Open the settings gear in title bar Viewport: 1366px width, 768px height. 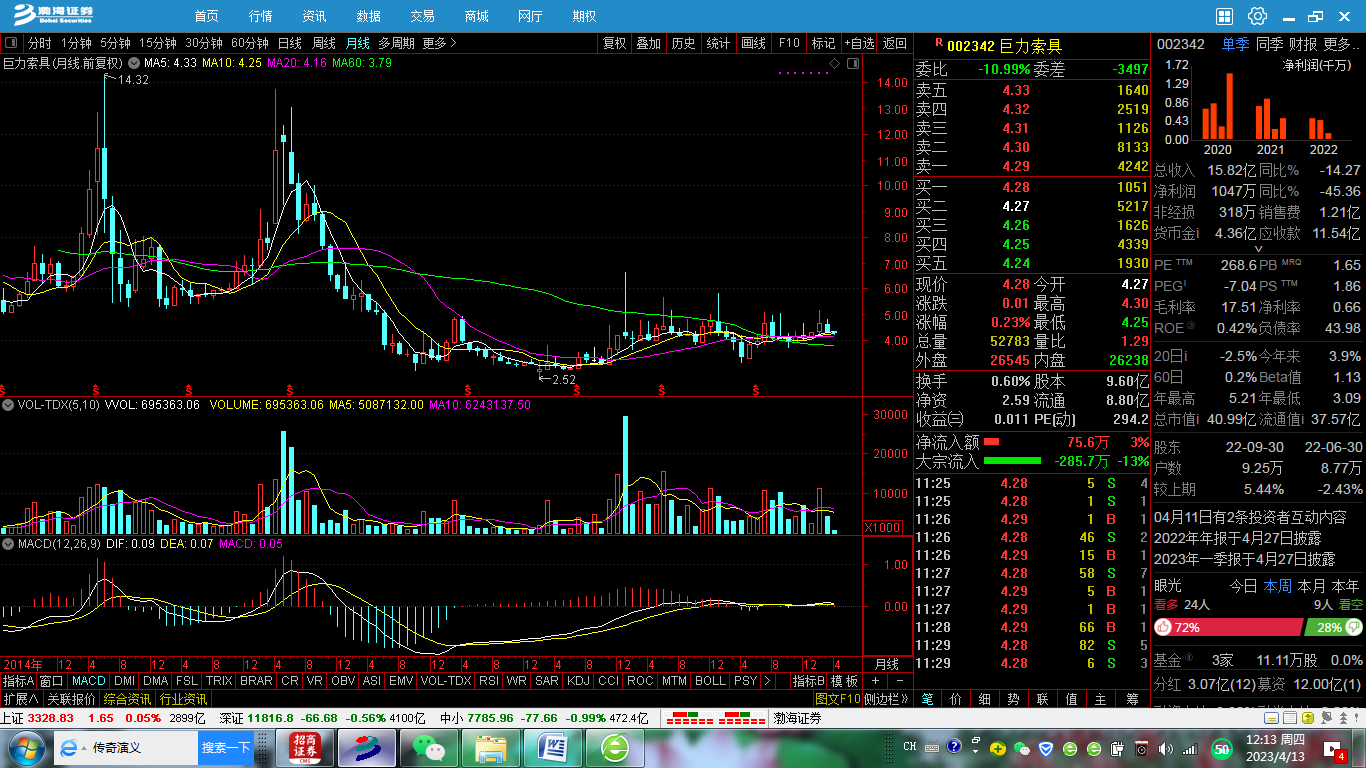[x=1257, y=16]
